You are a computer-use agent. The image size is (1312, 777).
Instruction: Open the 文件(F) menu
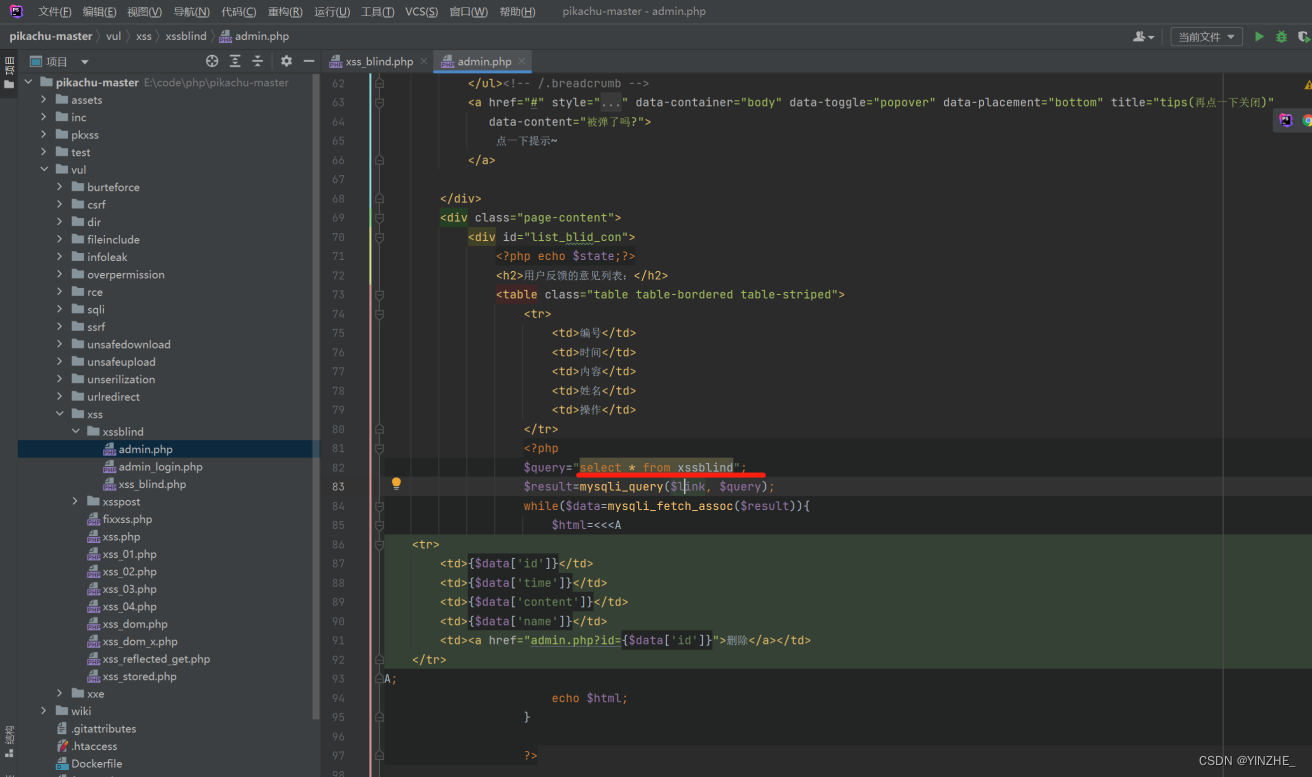pyautogui.click(x=55, y=12)
